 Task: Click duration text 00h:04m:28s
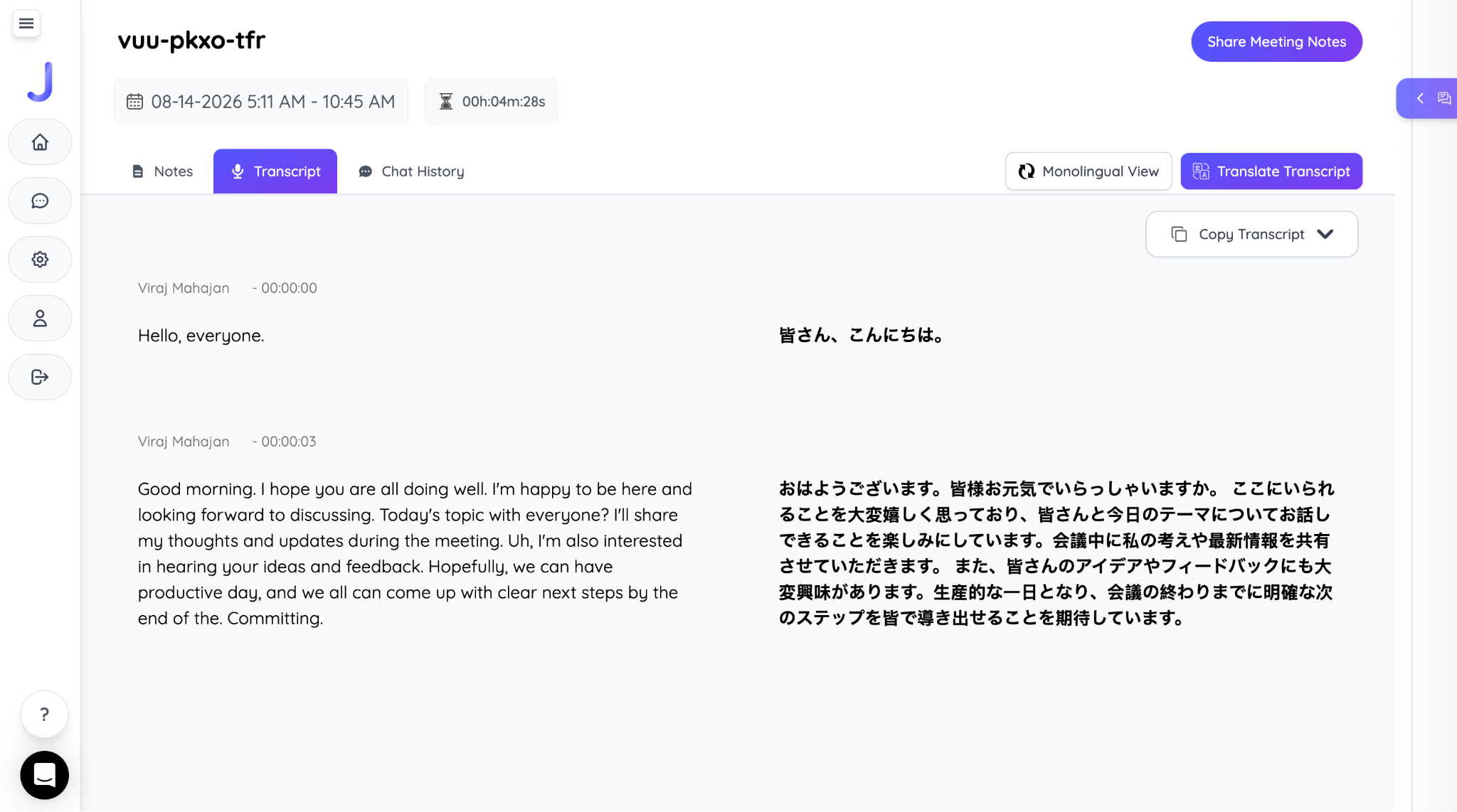(504, 102)
